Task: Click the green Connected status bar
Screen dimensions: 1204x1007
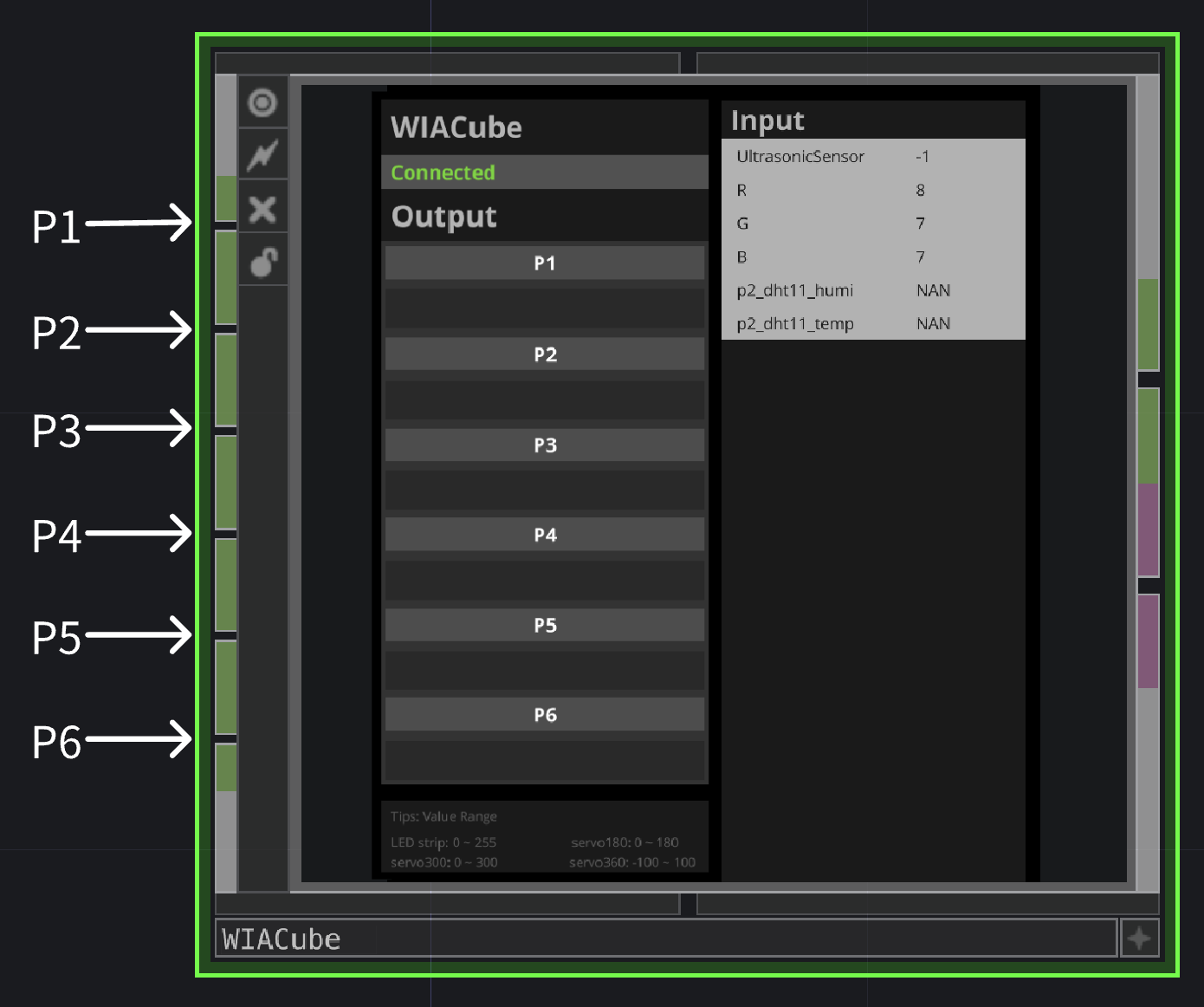Action: (545, 172)
